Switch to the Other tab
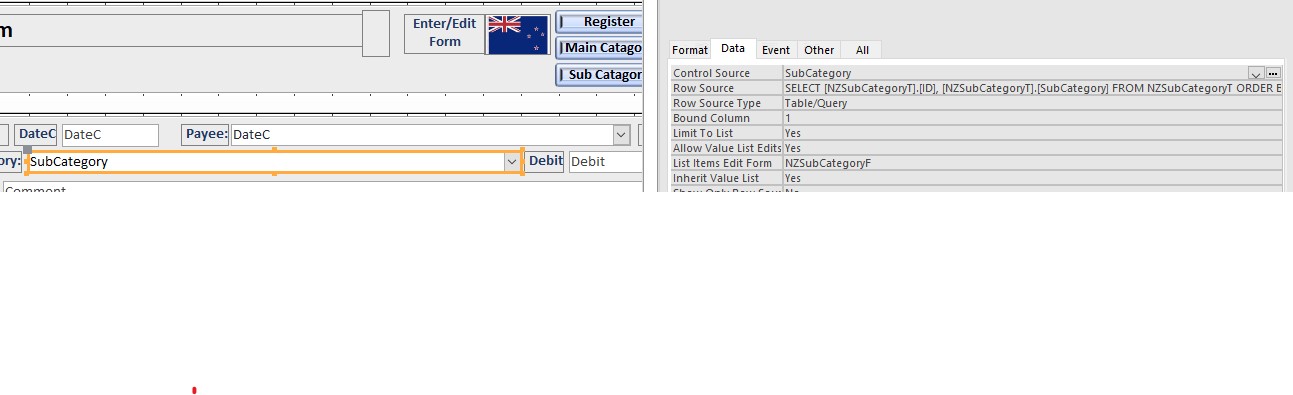Screen dimensions: 1293x395 (819, 50)
